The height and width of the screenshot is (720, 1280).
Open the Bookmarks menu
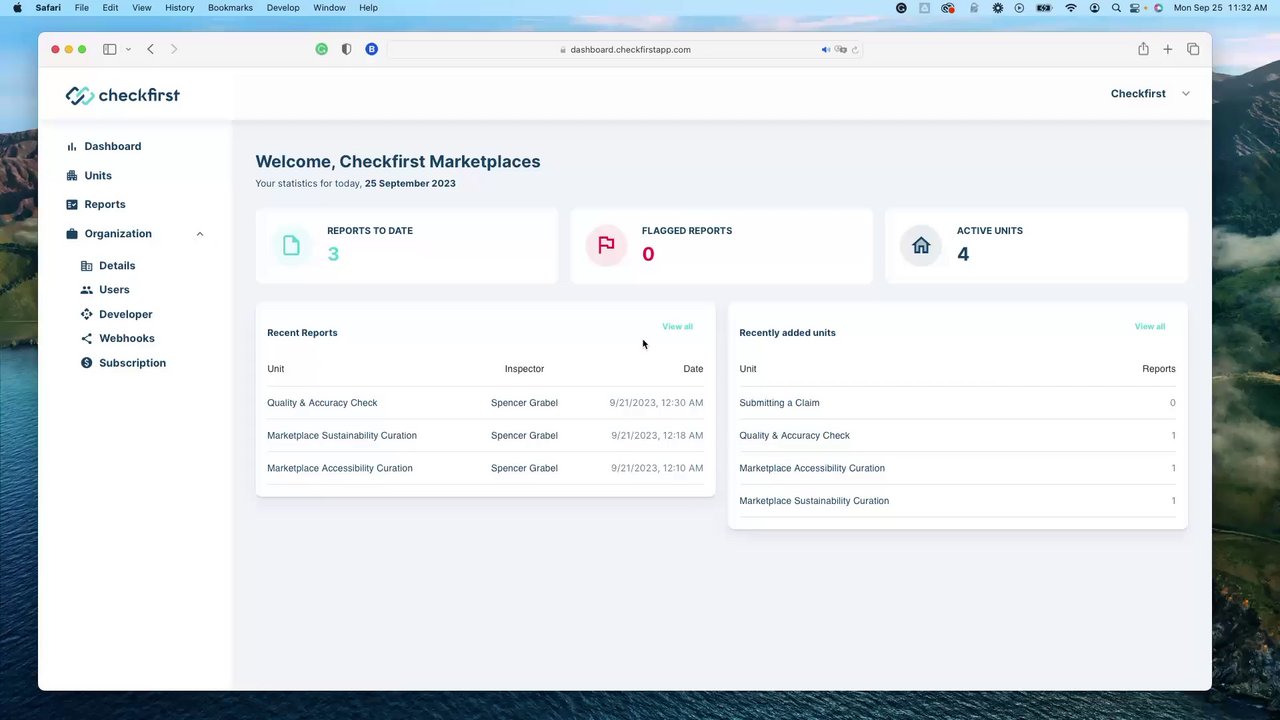[x=230, y=8]
